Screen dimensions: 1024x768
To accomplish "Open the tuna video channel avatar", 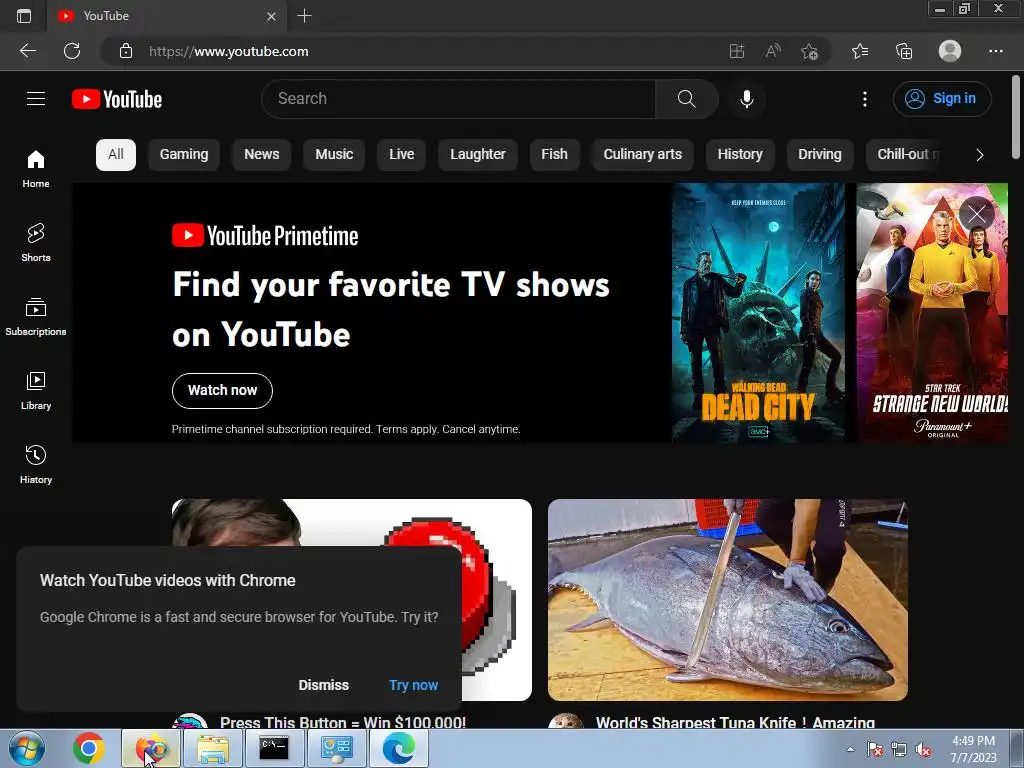I will pyautogui.click(x=566, y=721).
